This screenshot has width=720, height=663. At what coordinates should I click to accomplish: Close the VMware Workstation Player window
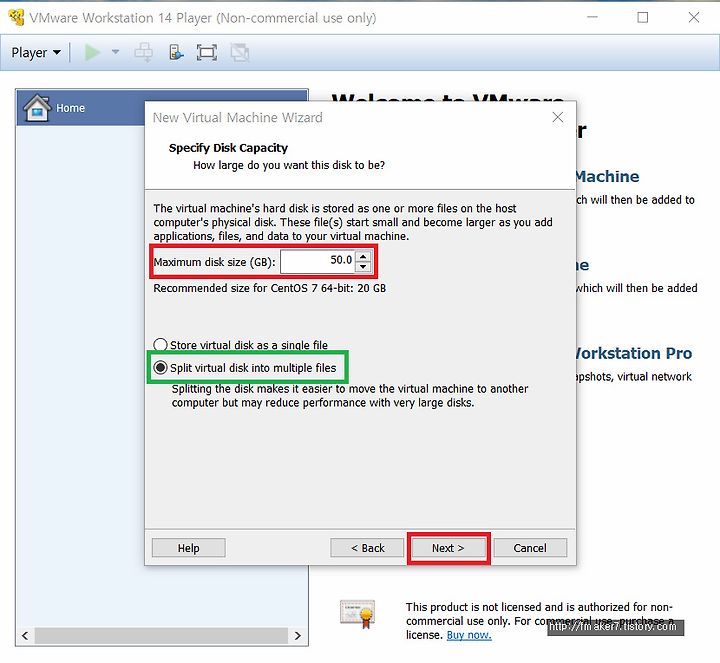click(694, 17)
